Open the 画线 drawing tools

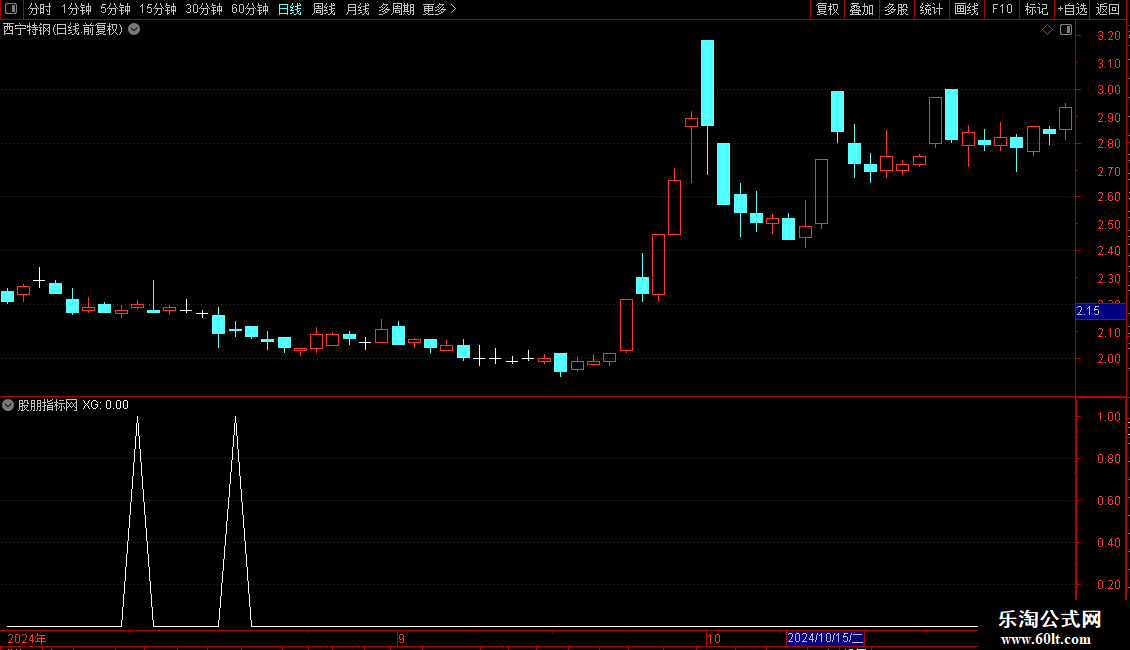pyautogui.click(x=966, y=9)
